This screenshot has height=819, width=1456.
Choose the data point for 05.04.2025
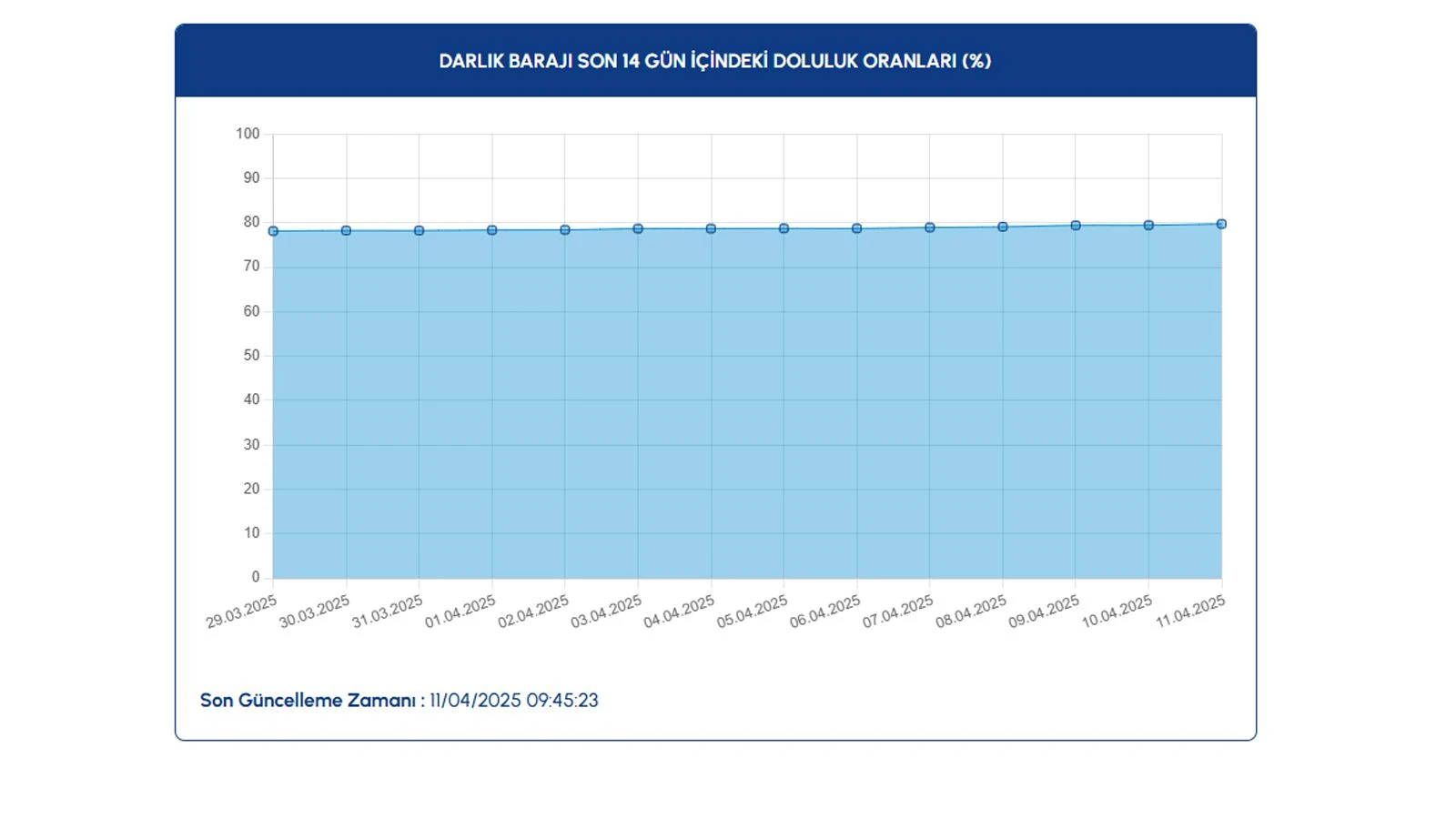(784, 228)
